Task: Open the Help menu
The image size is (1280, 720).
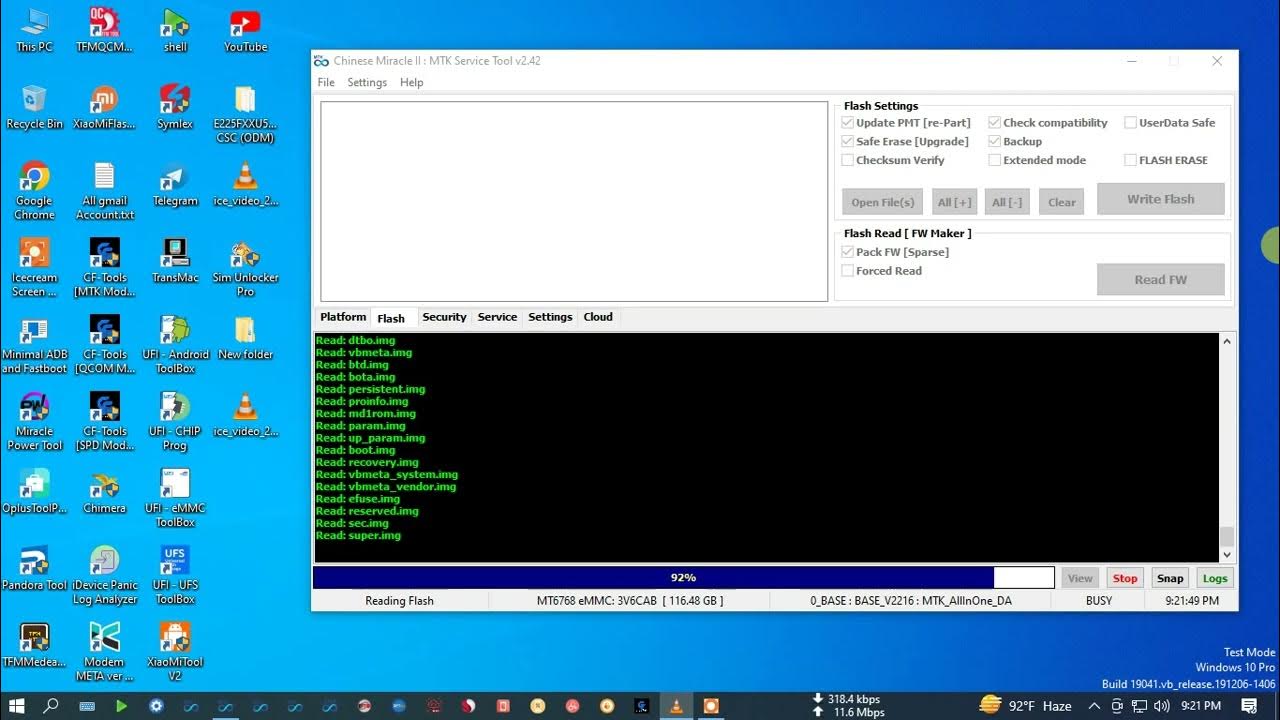Action: [411, 83]
